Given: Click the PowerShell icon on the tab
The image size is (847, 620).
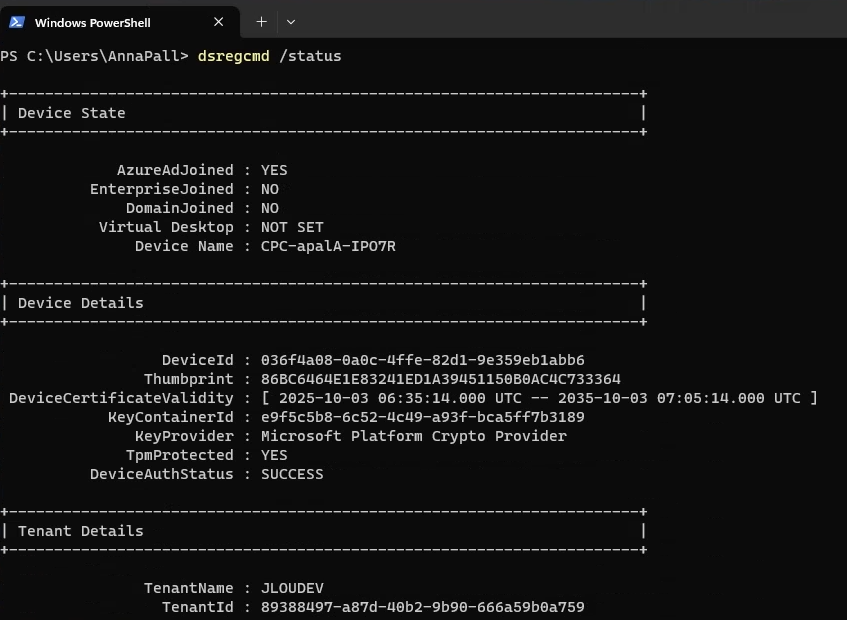Looking at the screenshot, I should 17,22.
